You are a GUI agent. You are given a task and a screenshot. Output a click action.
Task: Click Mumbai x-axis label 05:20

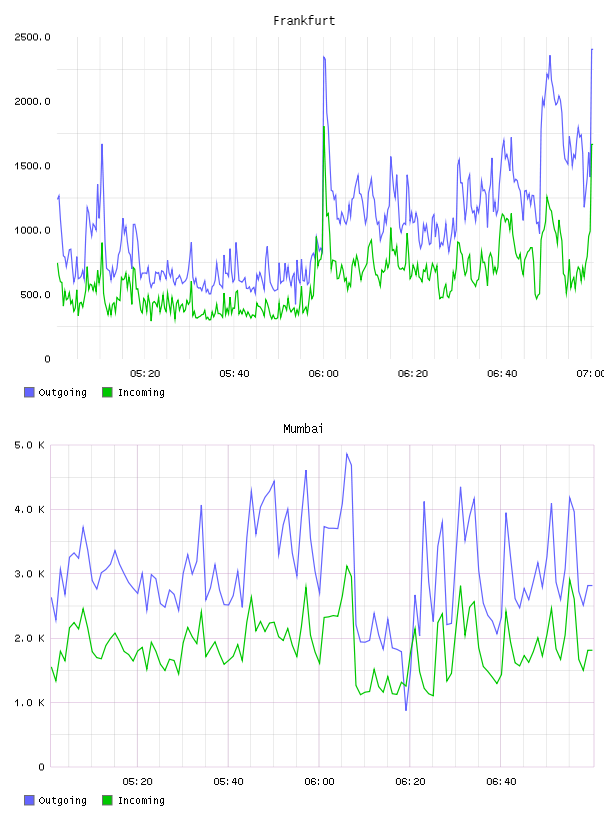click(137, 782)
